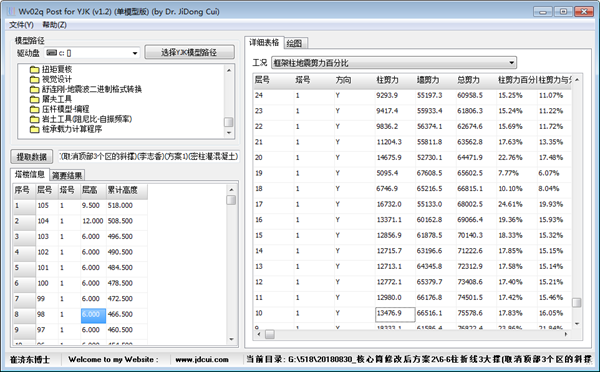Select the 岩土工具(阻尼比-自振频率) folder
The height and width of the screenshot is (372, 600).
(87, 119)
